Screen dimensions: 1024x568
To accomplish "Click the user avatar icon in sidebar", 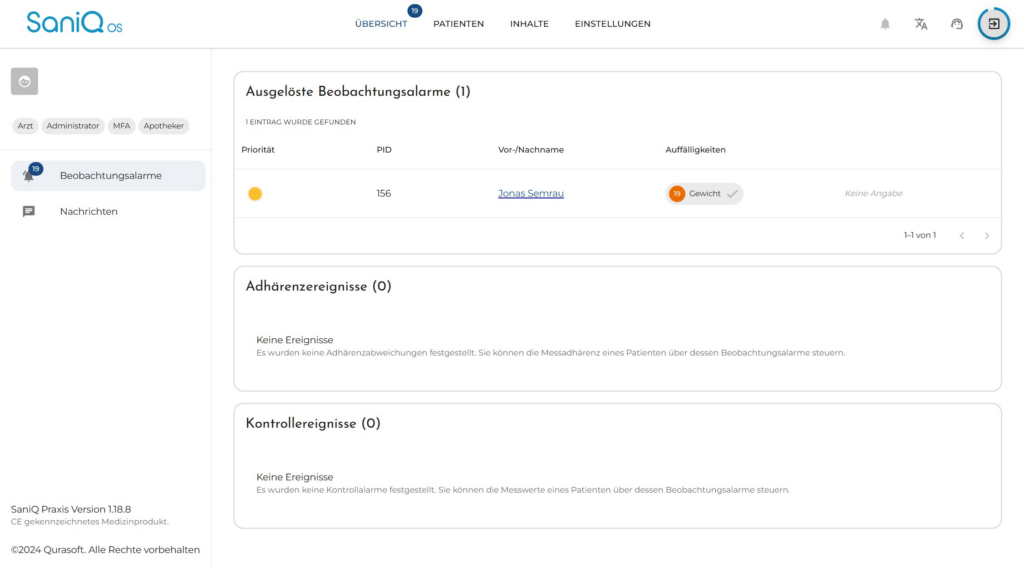I will (x=25, y=81).
